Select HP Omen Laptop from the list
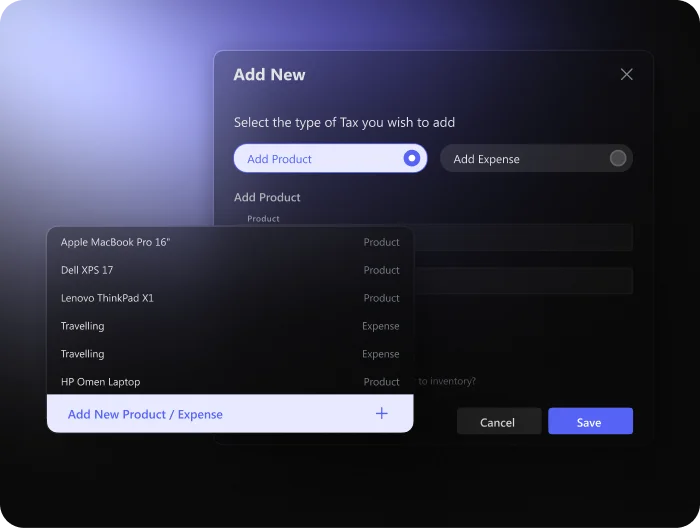Viewport: 700px width, 528px height. click(100, 382)
